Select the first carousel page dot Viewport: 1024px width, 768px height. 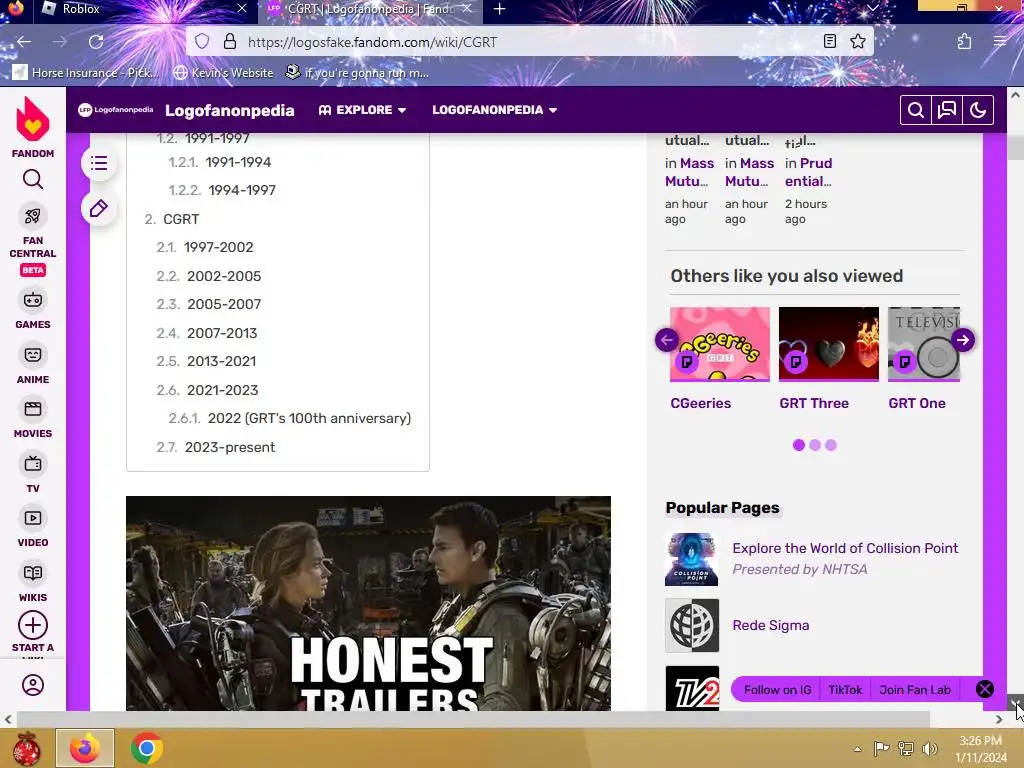799,445
